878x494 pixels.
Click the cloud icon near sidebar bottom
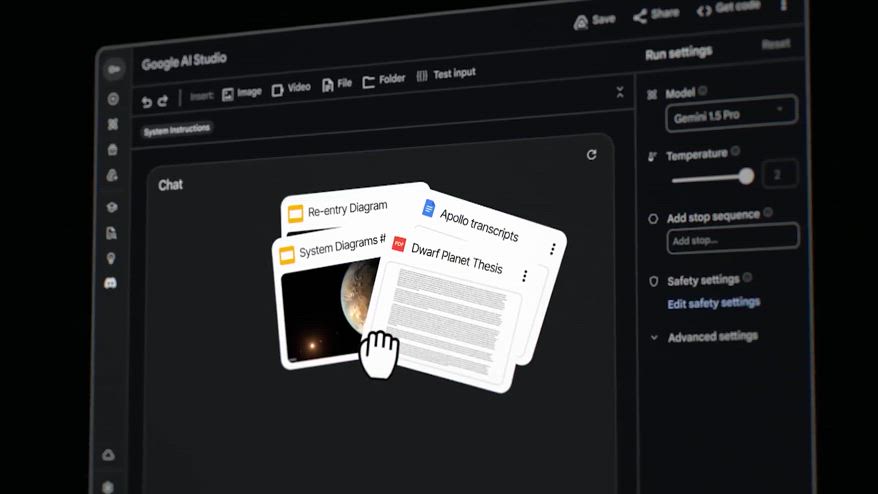coord(109,455)
